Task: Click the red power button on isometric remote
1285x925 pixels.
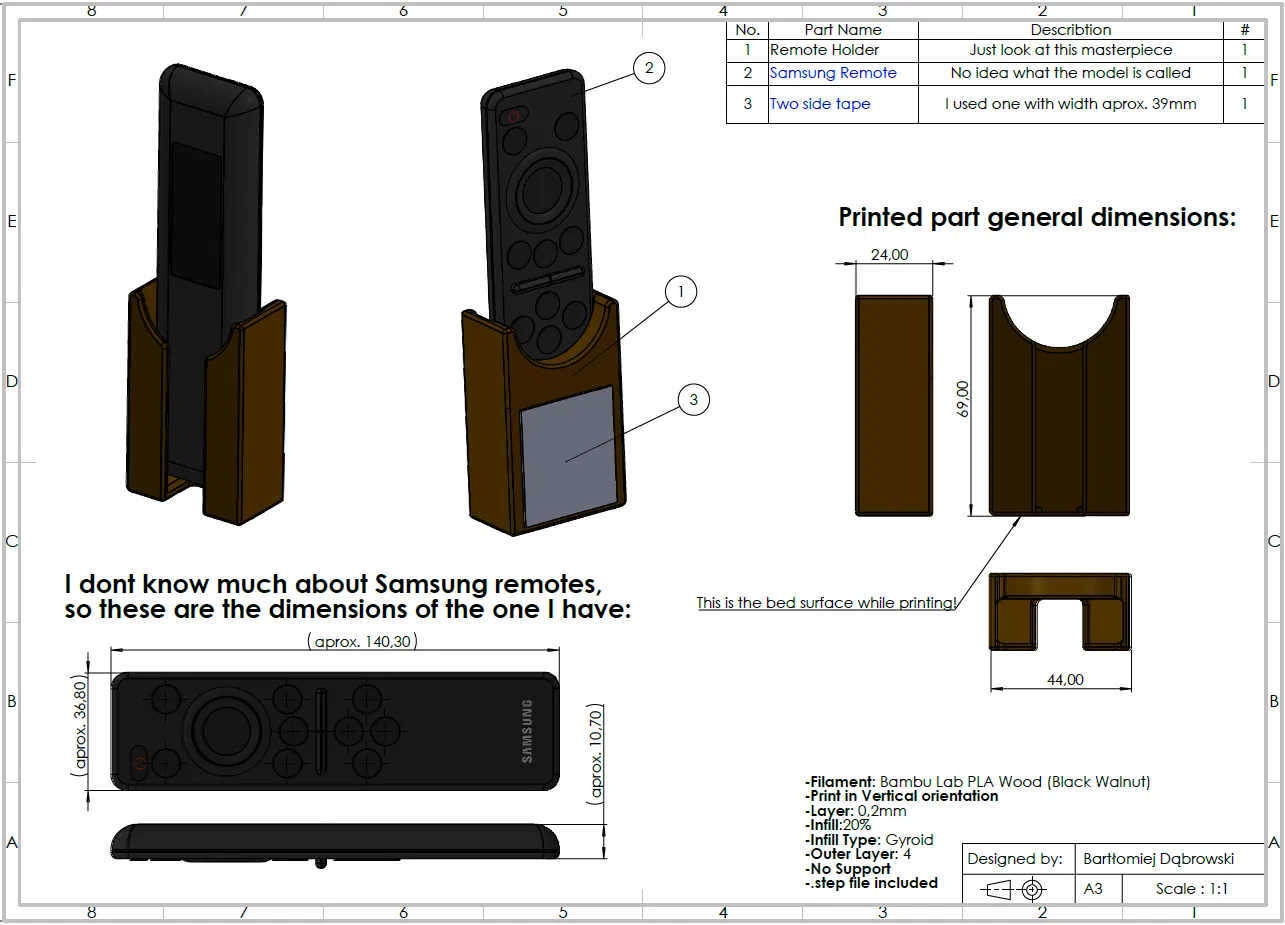Action: pos(512,116)
